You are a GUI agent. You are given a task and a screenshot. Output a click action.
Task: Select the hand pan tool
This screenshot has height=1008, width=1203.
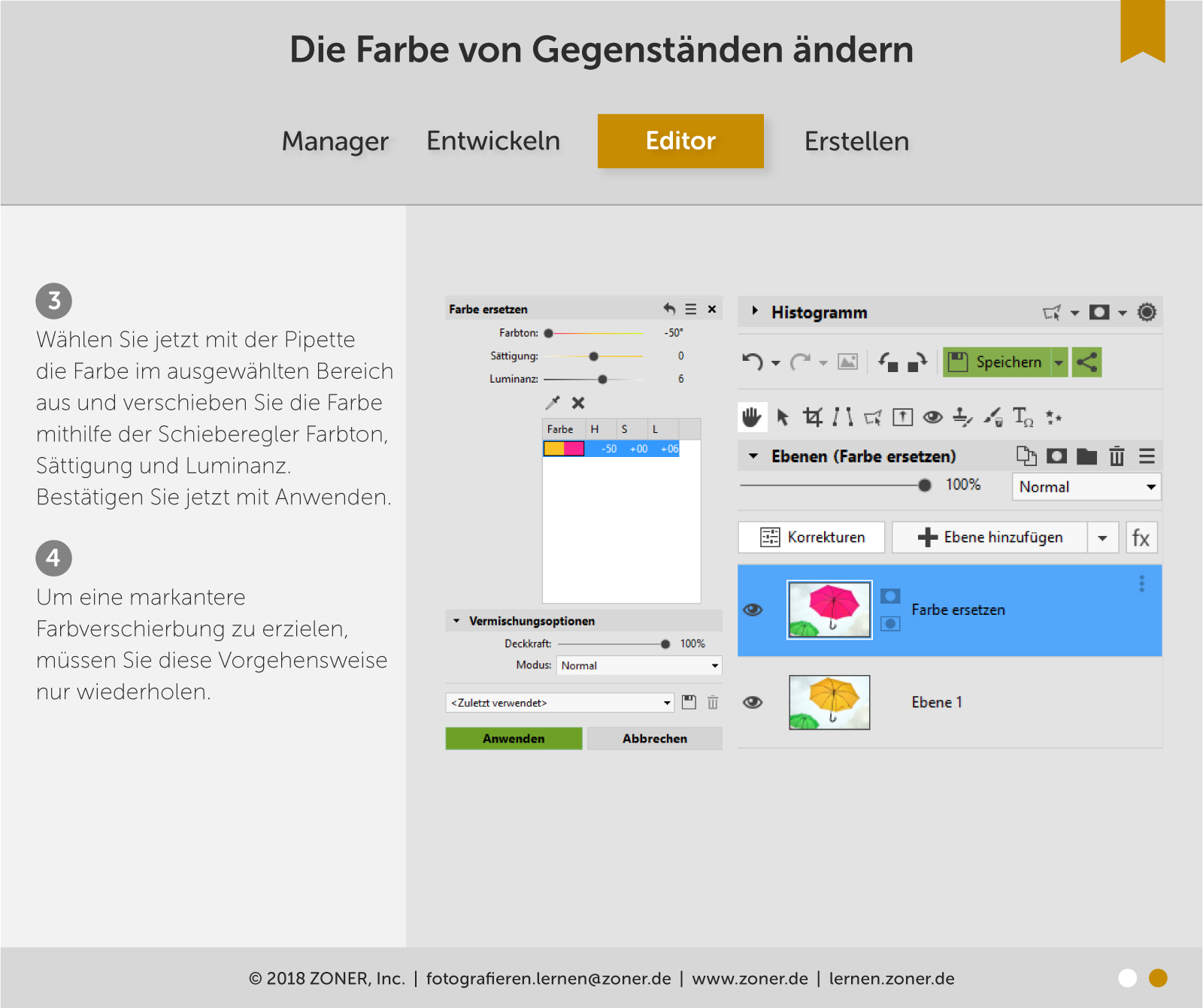pos(752,417)
